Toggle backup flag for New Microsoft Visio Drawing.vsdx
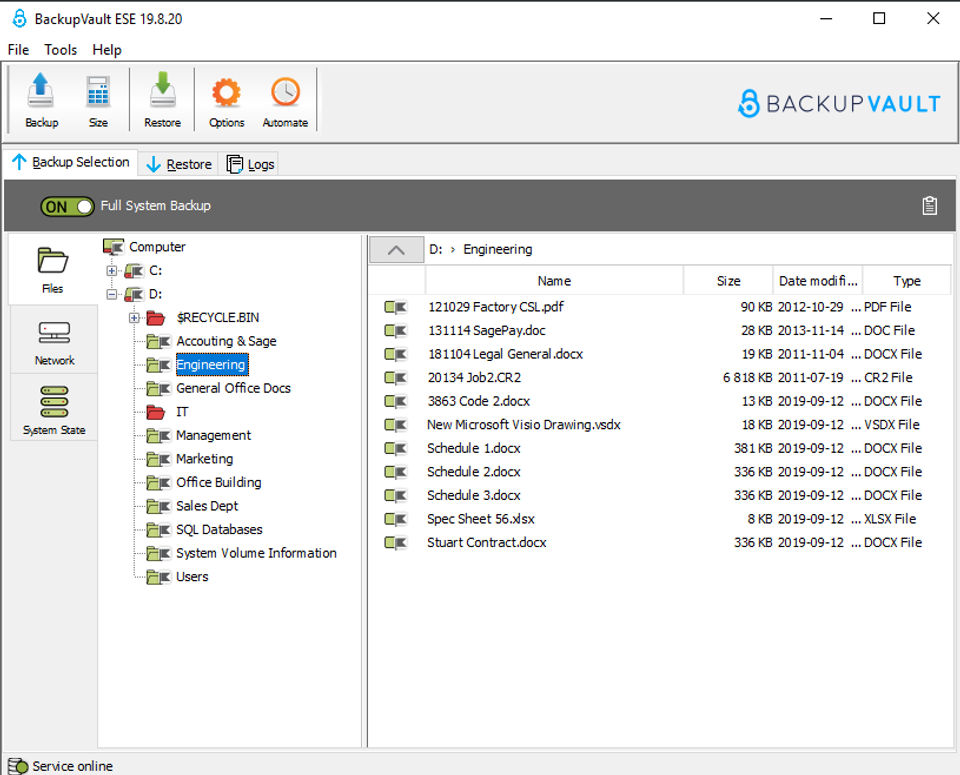The image size is (960, 775). [x=396, y=425]
